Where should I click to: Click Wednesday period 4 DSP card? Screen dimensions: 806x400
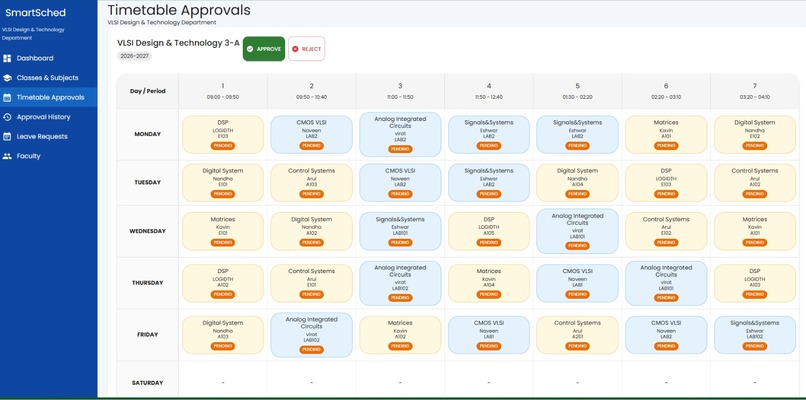489,231
